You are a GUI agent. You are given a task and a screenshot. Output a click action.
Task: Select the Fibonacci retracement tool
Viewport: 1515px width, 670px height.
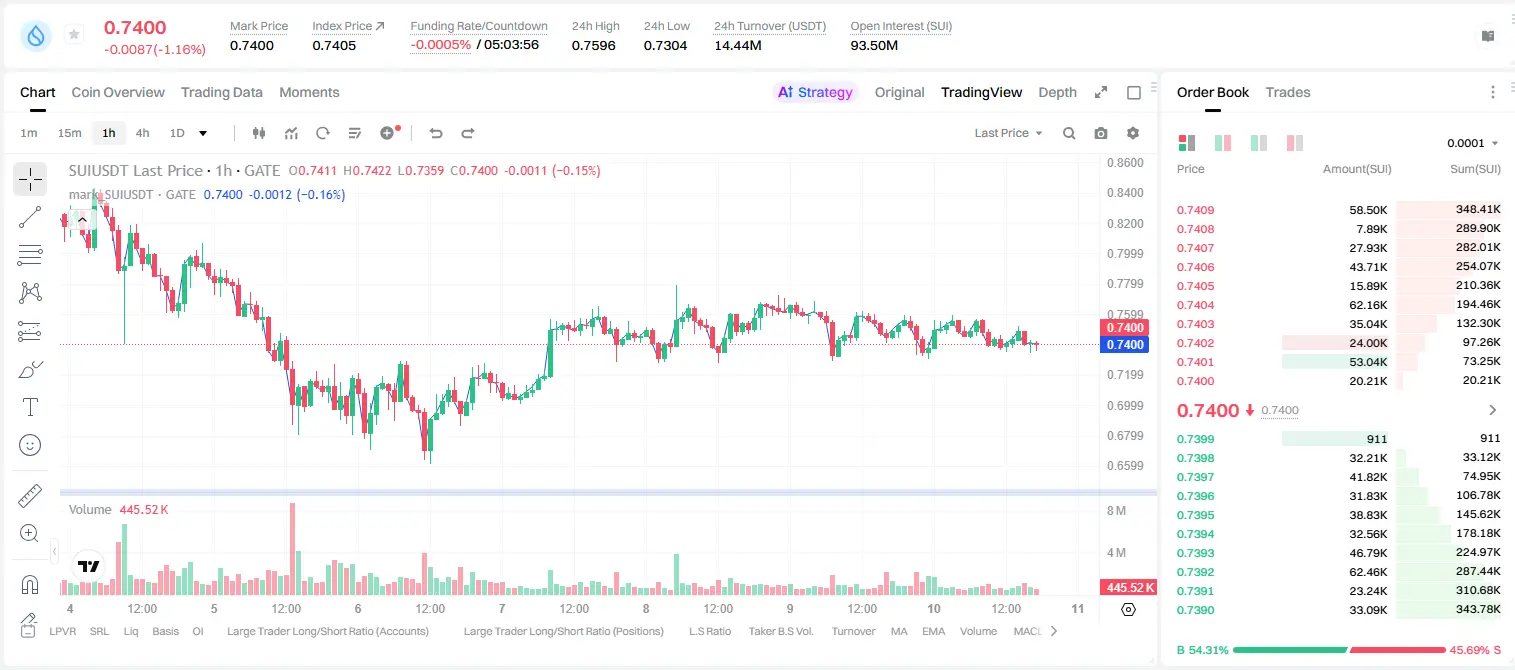click(x=30, y=255)
